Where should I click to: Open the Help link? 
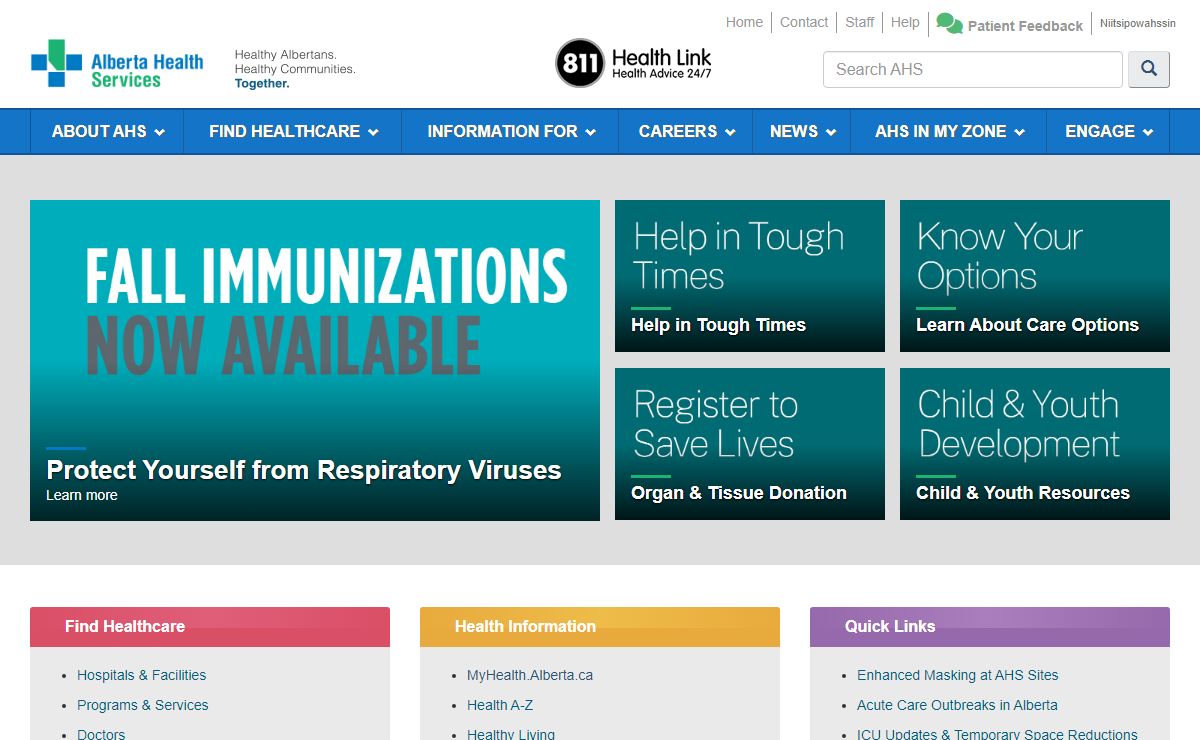[905, 22]
